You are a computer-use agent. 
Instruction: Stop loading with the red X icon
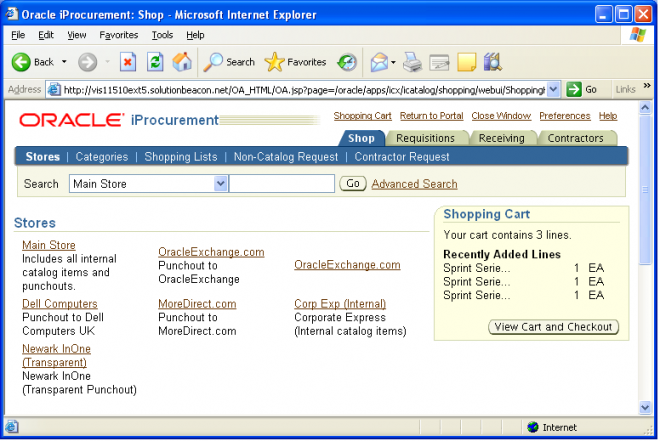click(x=128, y=62)
